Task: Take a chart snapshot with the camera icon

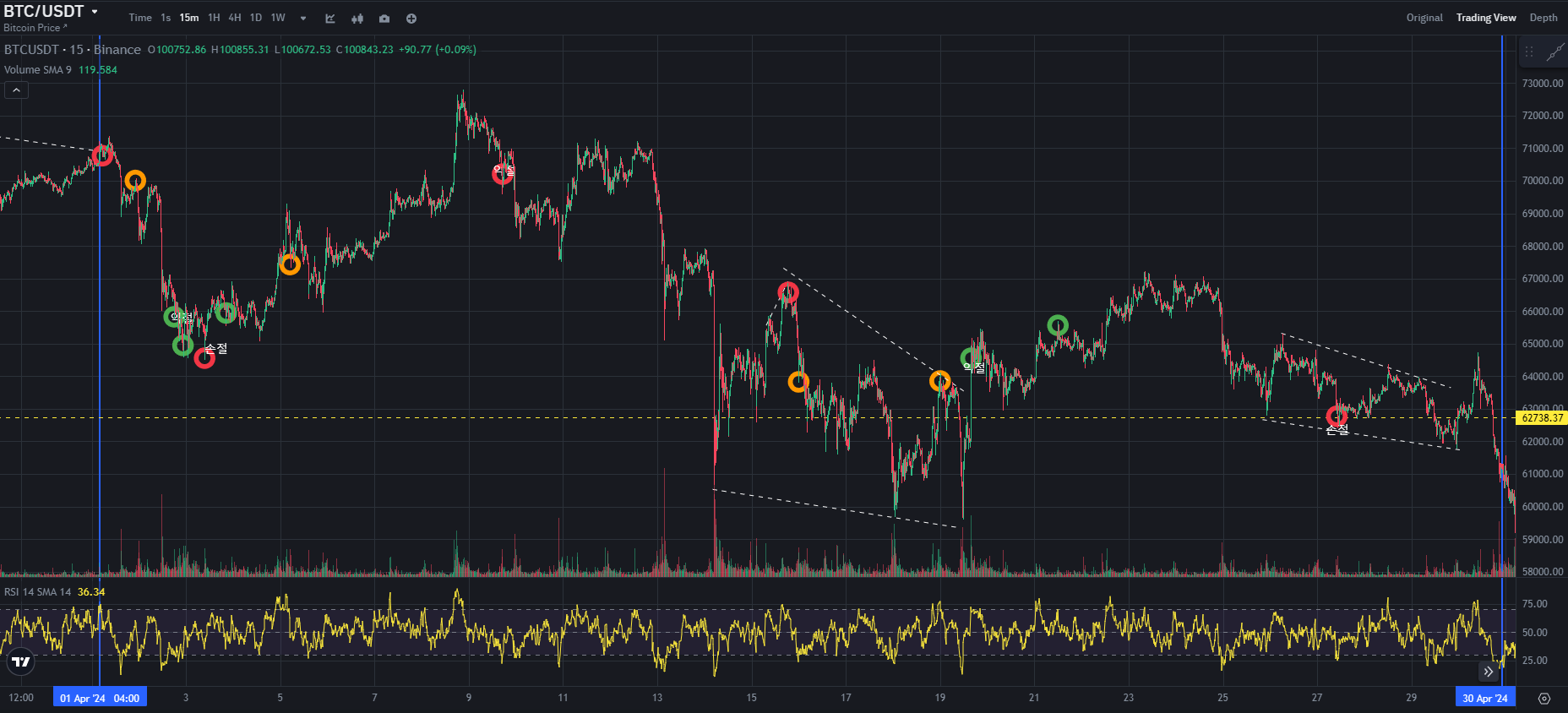Action: click(384, 19)
